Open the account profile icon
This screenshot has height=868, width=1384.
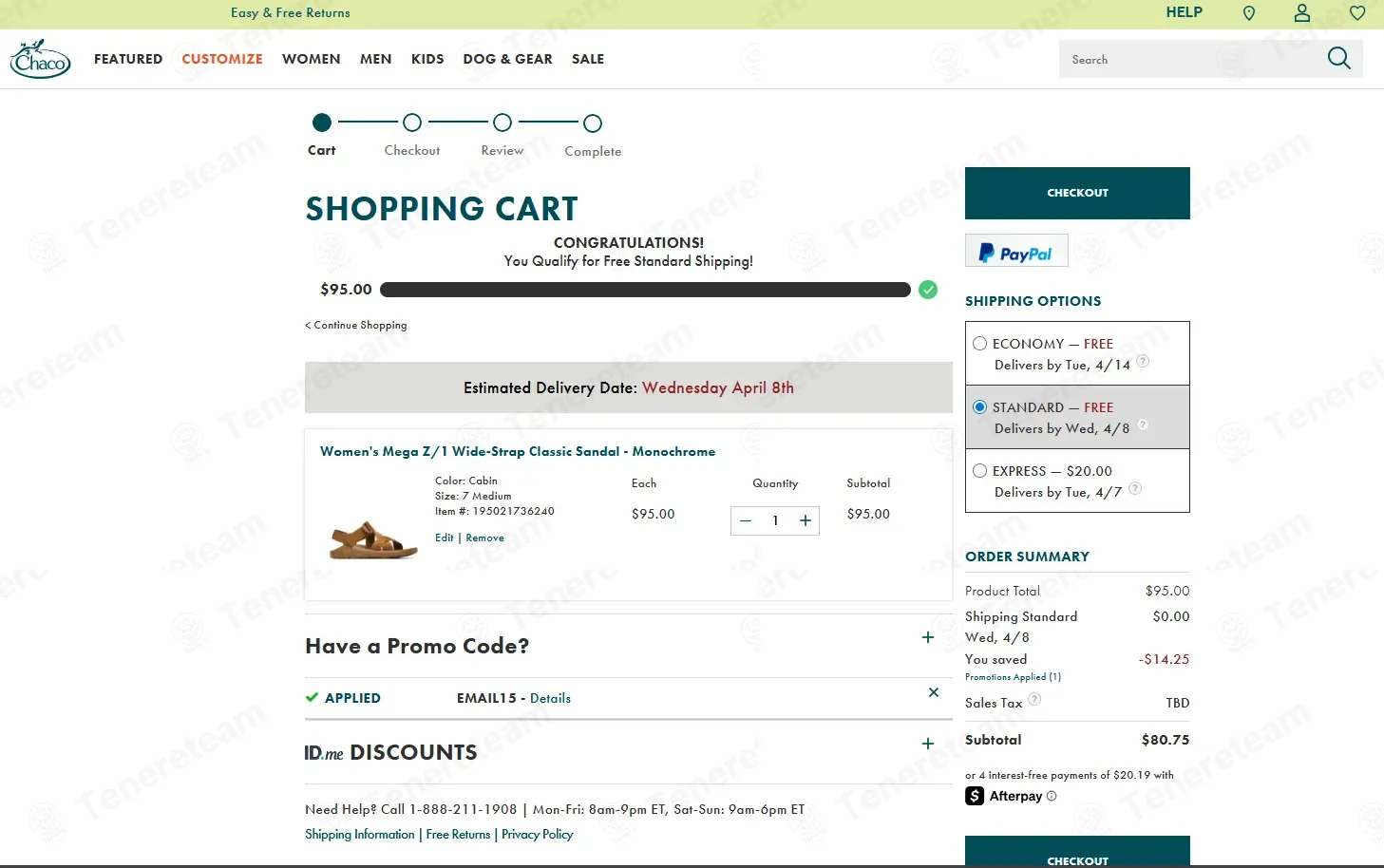click(x=1302, y=13)
